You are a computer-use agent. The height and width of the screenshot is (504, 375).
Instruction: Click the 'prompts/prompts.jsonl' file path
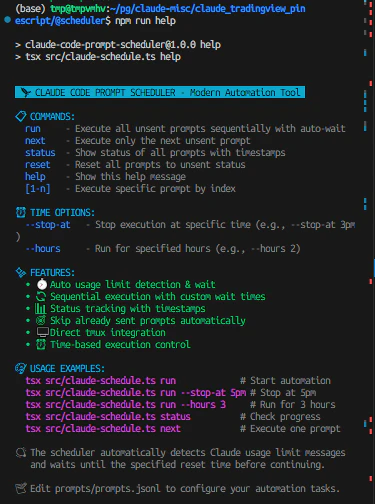pos(108,489)
